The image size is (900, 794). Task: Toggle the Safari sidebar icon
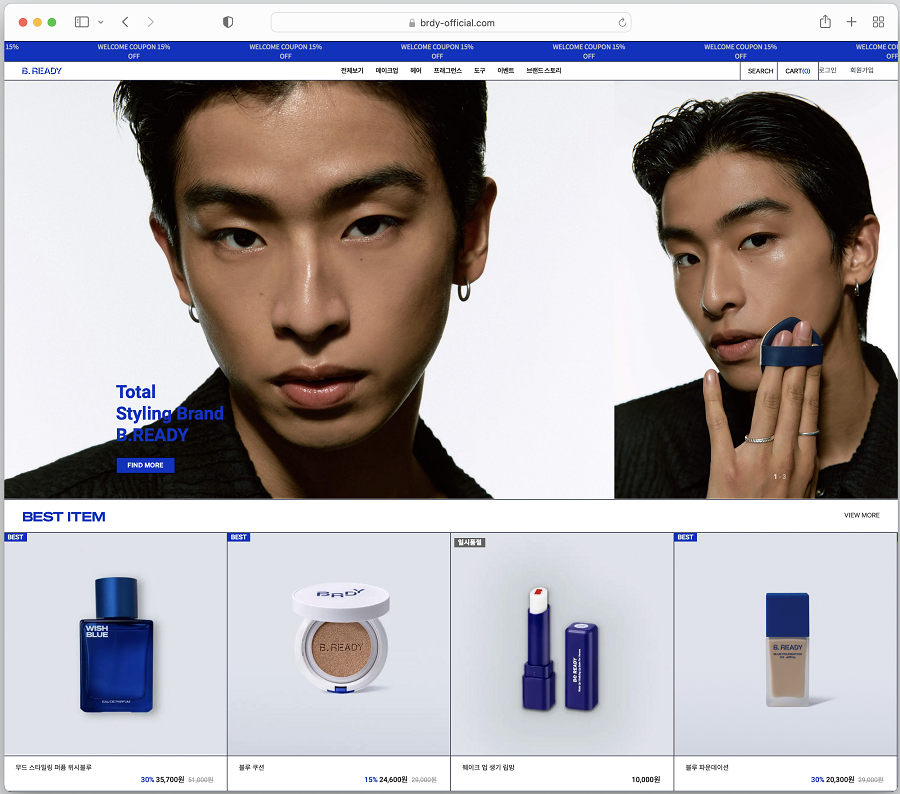[82, 22]
